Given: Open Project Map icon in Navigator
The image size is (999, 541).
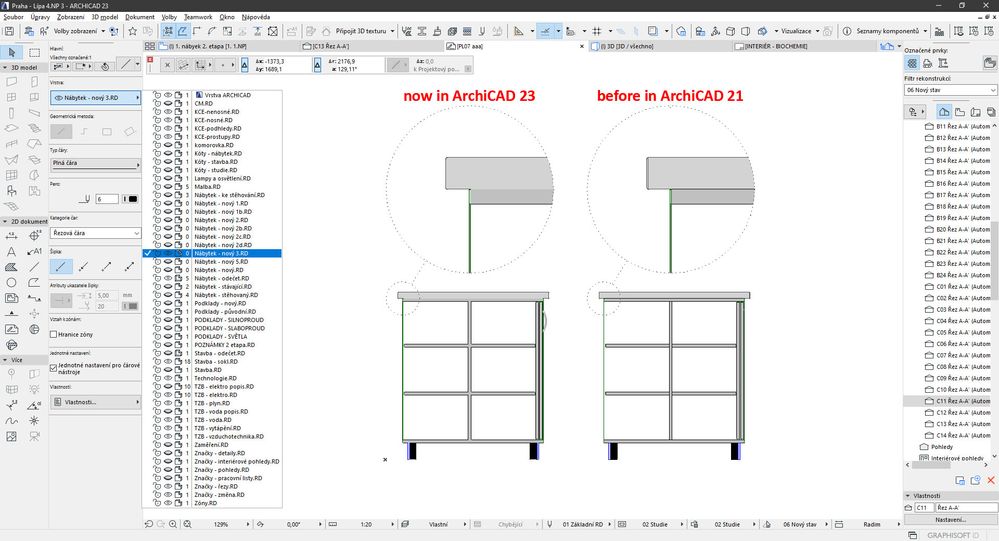Looking at the screenshot, I should click(x=944, y=112).
